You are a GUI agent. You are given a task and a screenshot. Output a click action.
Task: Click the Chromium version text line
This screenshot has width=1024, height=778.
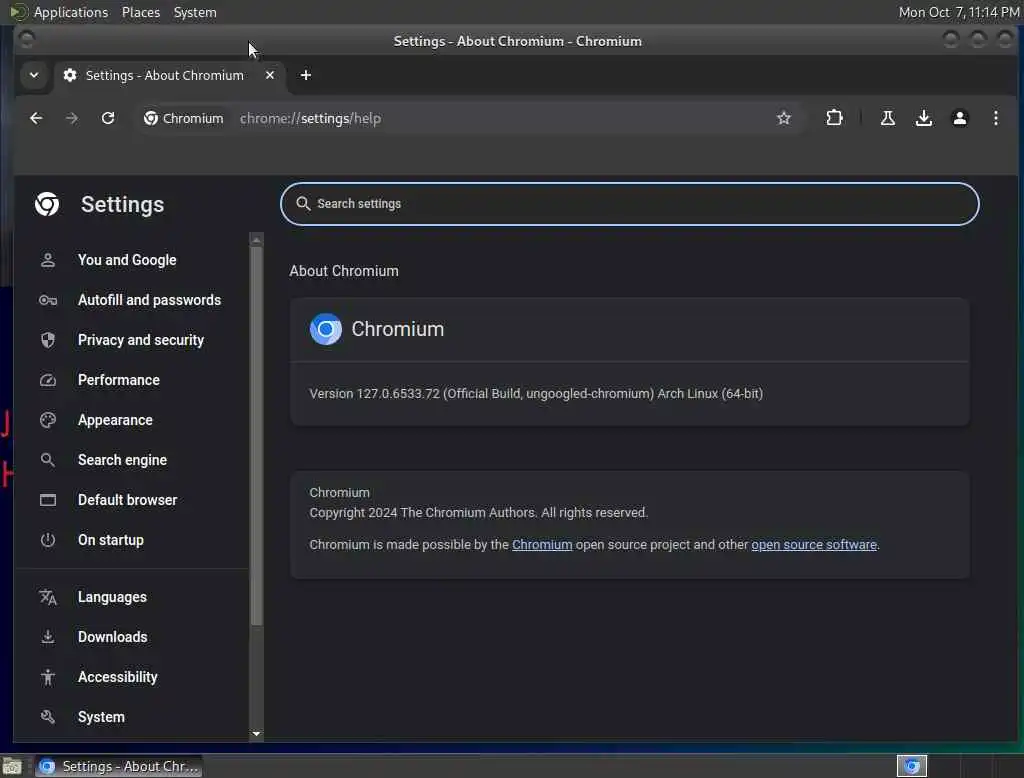(536, 393)
